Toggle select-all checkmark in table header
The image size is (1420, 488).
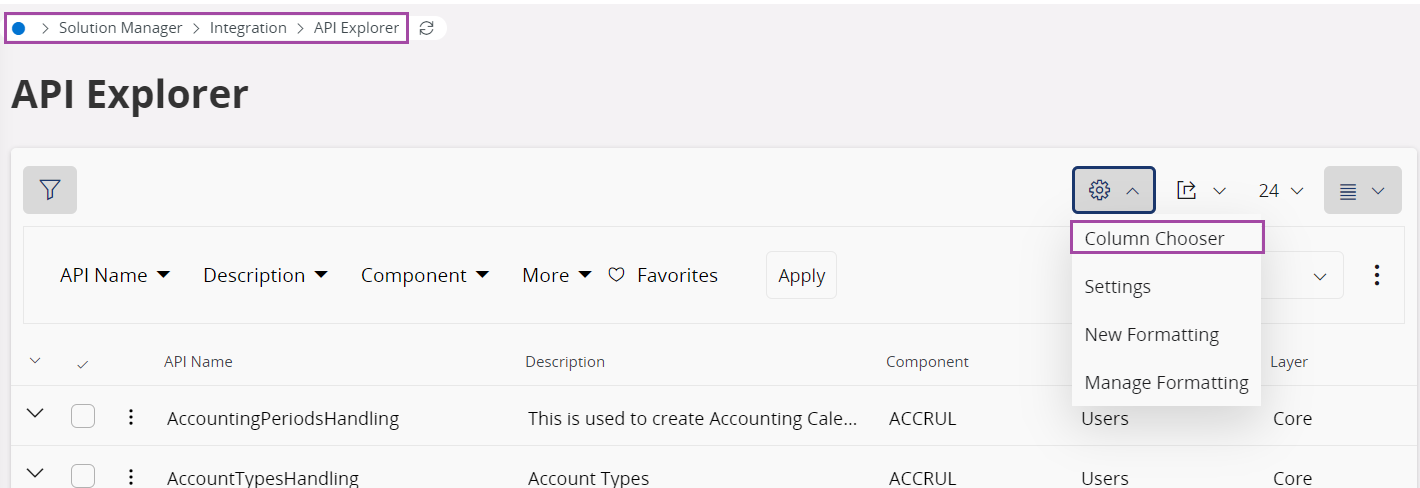click(83, 363)
